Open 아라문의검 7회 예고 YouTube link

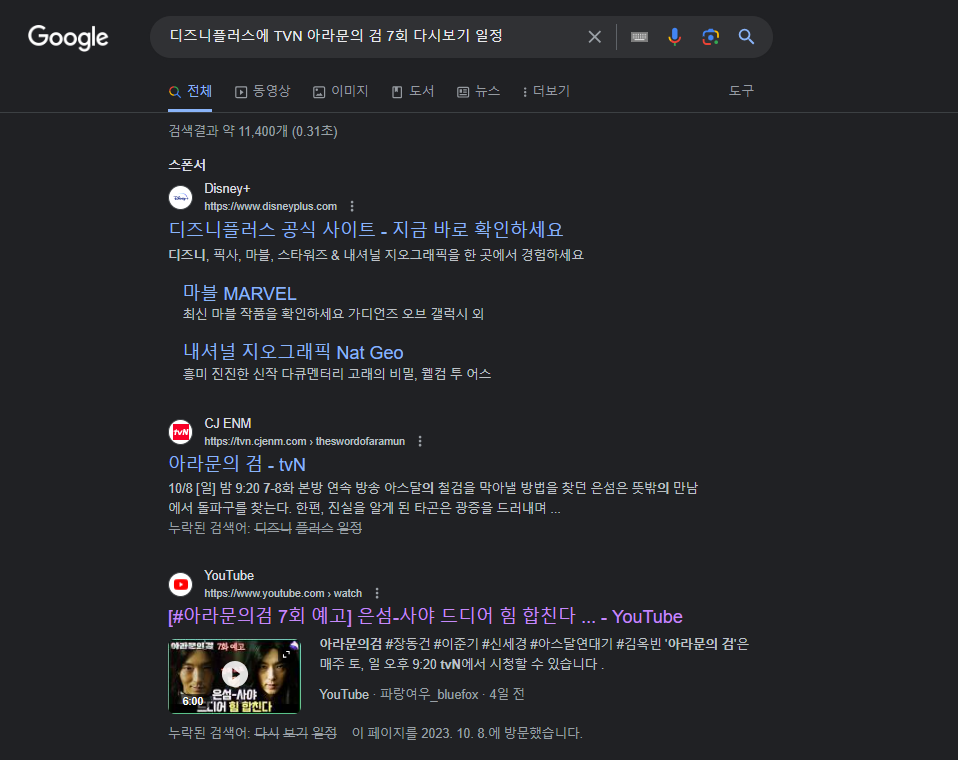425,616
